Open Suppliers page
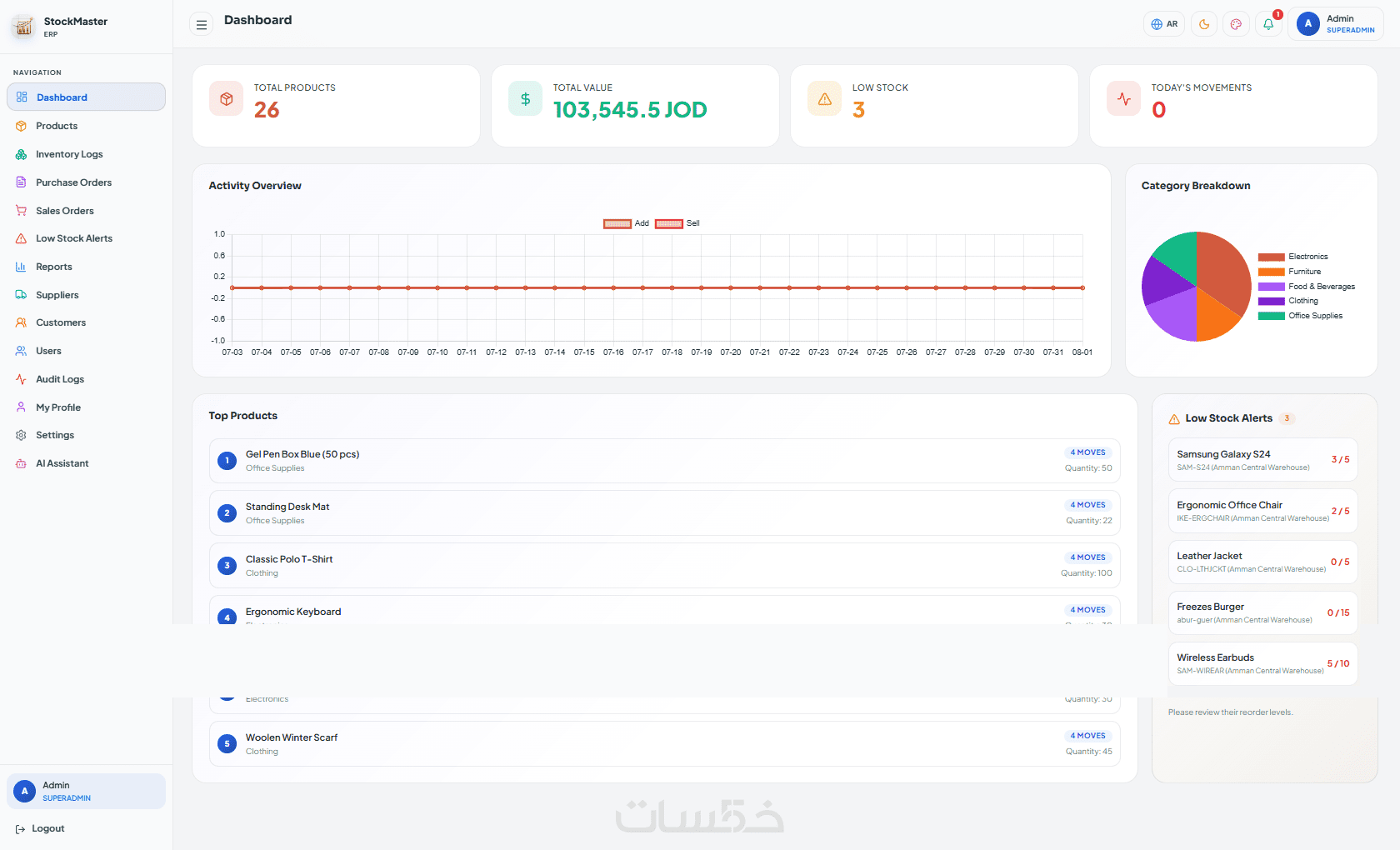 [x=86, y=295]
